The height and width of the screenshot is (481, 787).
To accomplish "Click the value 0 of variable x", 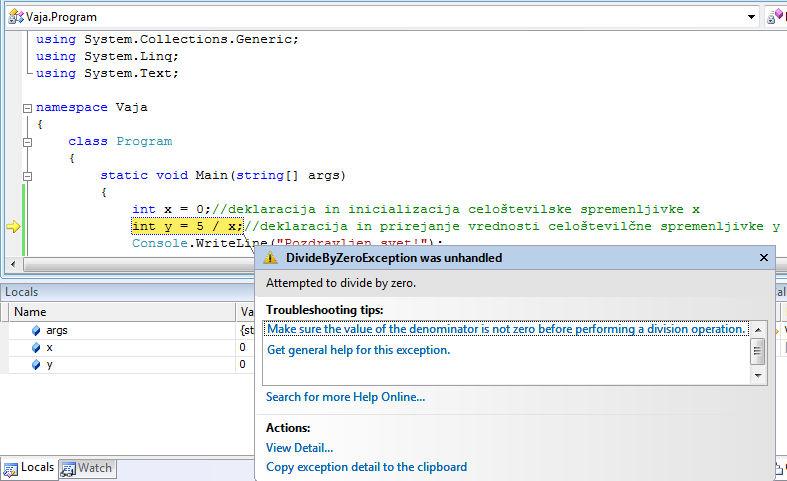I will tap(242, 347).
